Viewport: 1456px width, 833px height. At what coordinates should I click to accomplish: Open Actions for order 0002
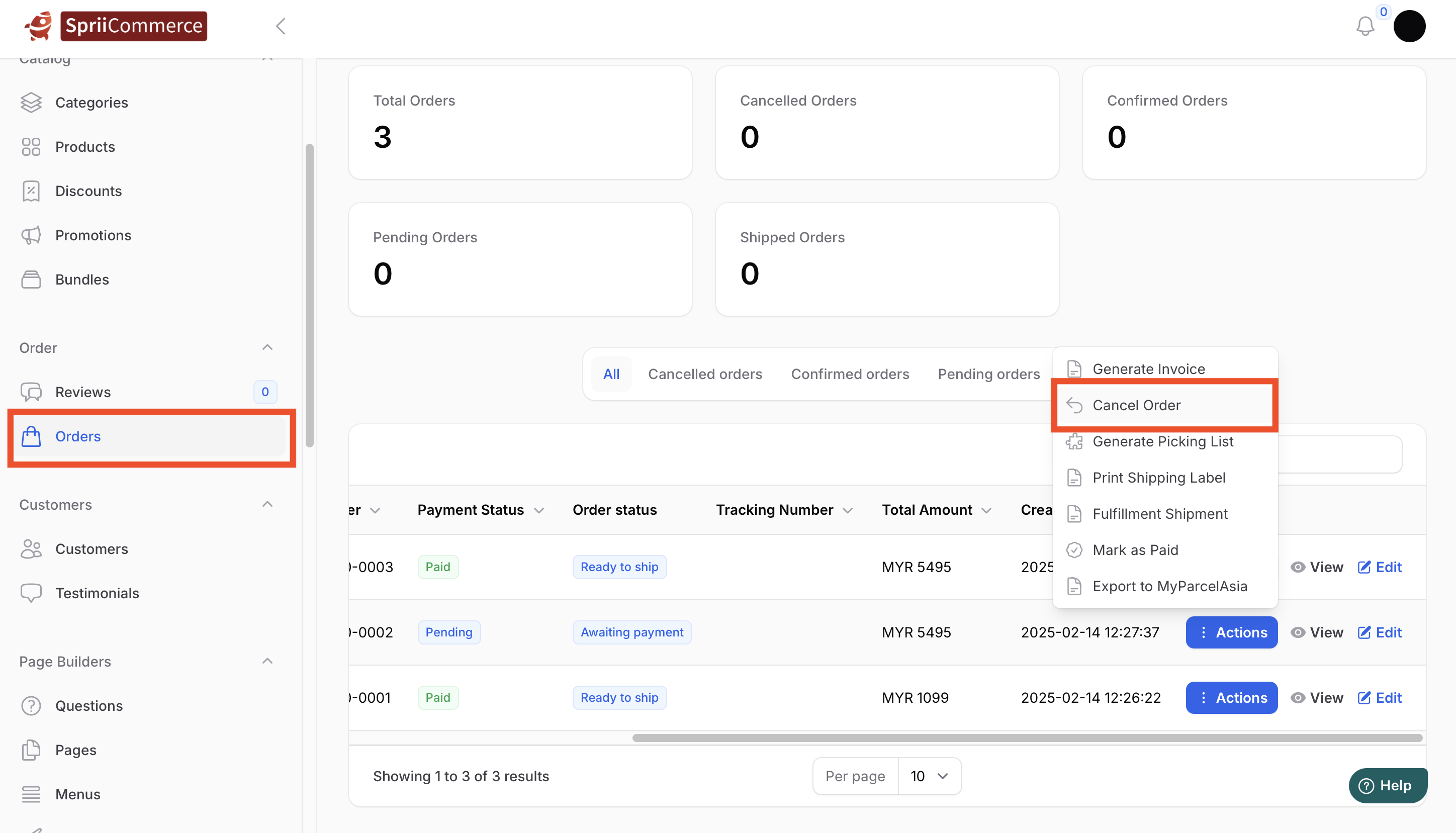(x=1231, y=632)
